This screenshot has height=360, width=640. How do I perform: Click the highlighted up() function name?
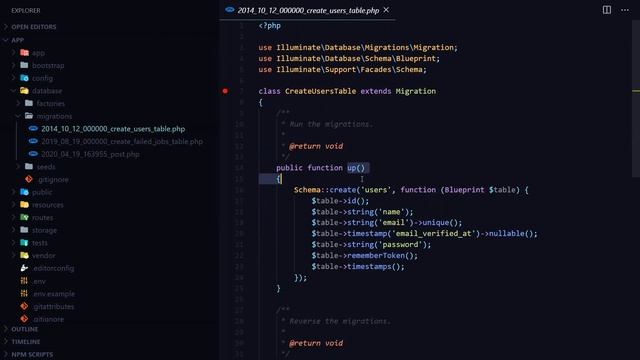356,168
